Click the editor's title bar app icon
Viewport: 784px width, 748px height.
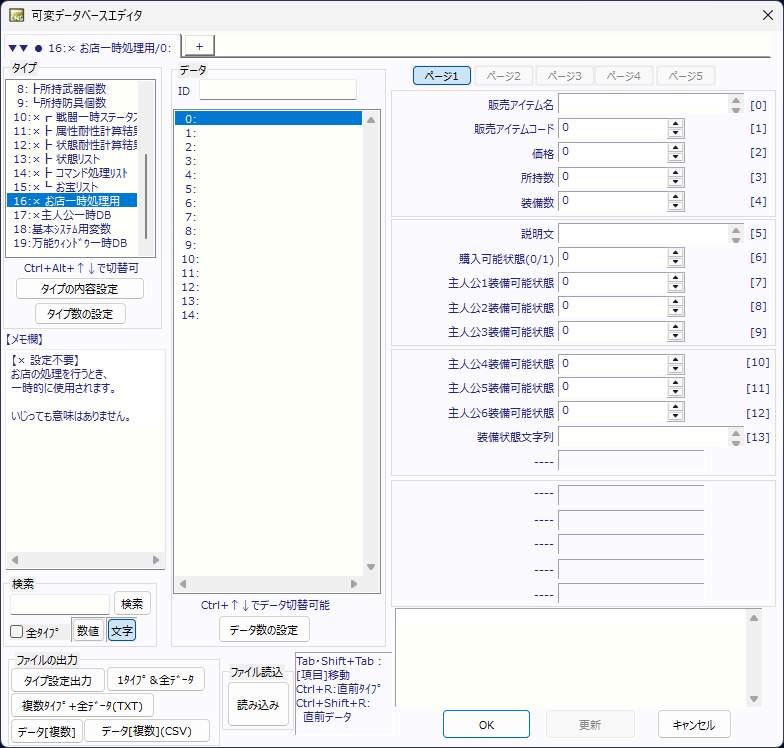pos(18,15)
